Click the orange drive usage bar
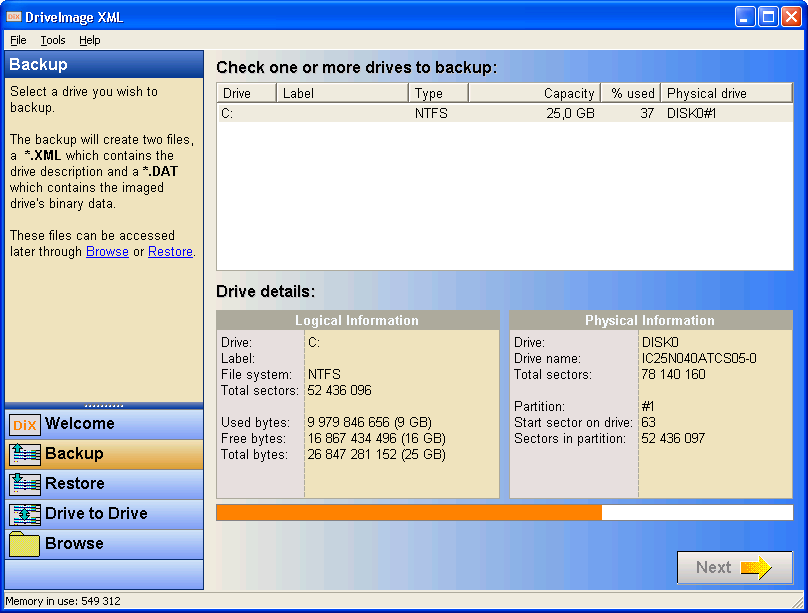 pyautogui.click(x=409, y=513)
